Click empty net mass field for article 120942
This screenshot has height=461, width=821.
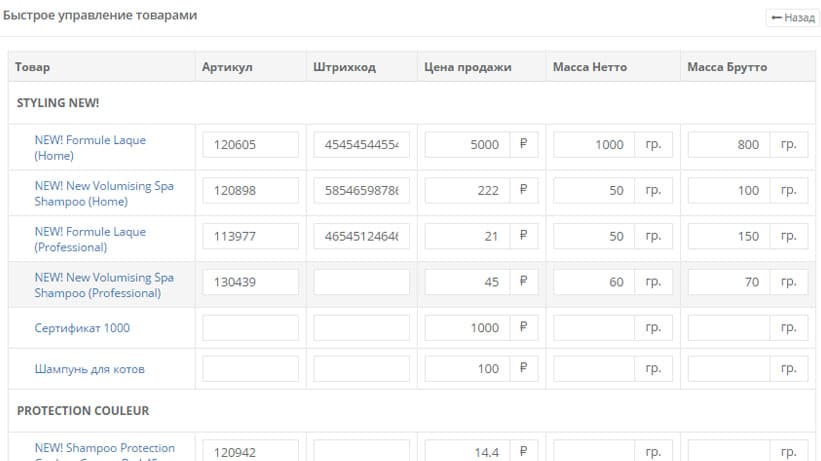click(594, 451)
